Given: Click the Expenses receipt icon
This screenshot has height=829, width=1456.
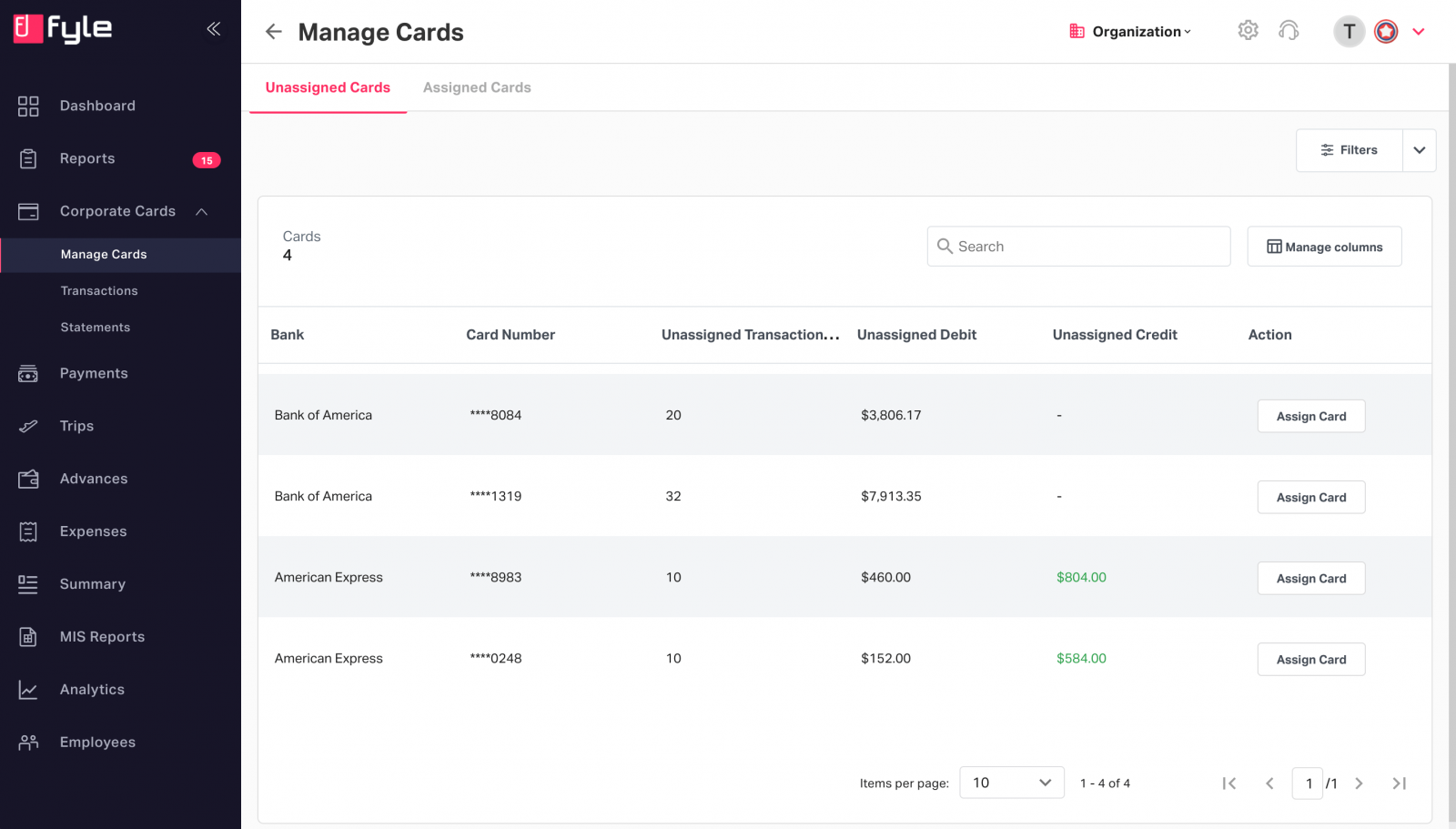Looking at the screenshot, I should 27,531.
